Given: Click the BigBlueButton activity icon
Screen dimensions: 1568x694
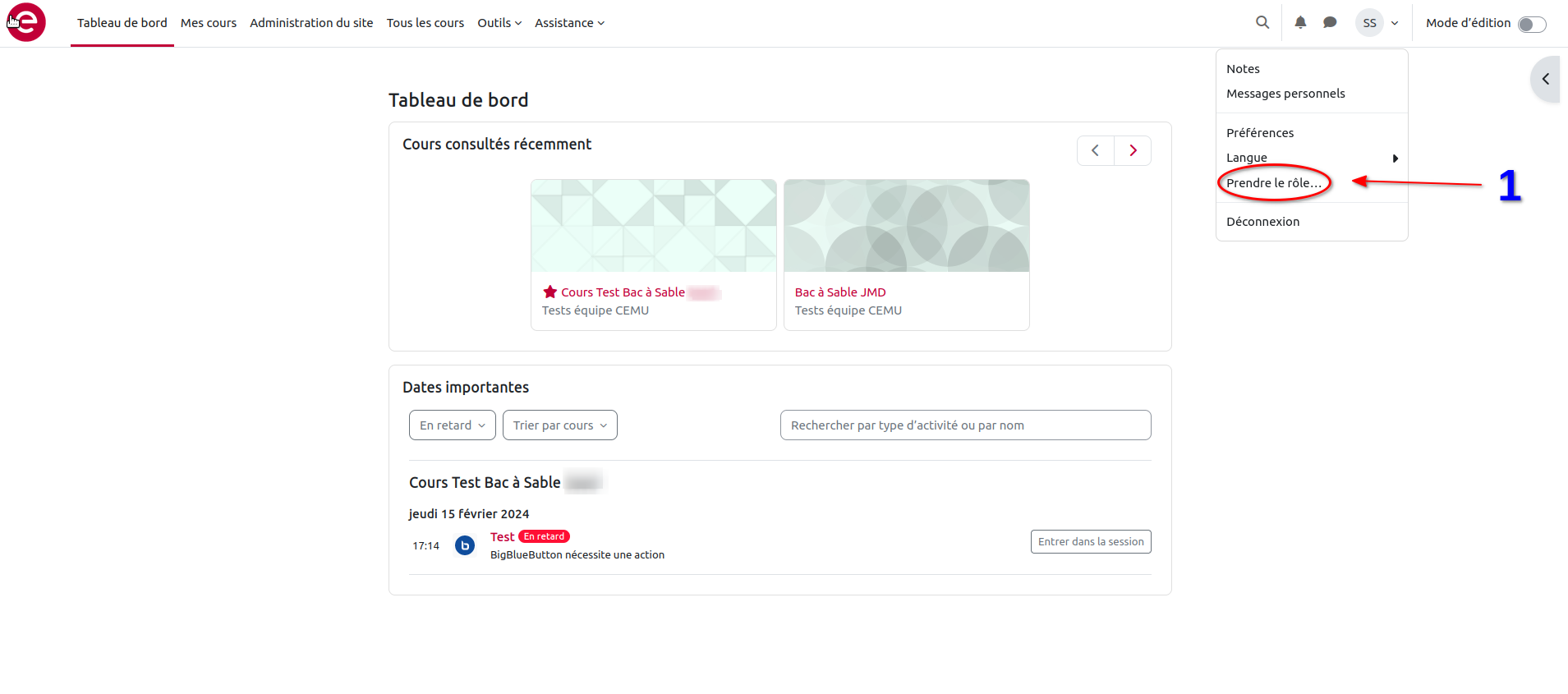Looking at the screenshot, I should [x=465, y=545].
